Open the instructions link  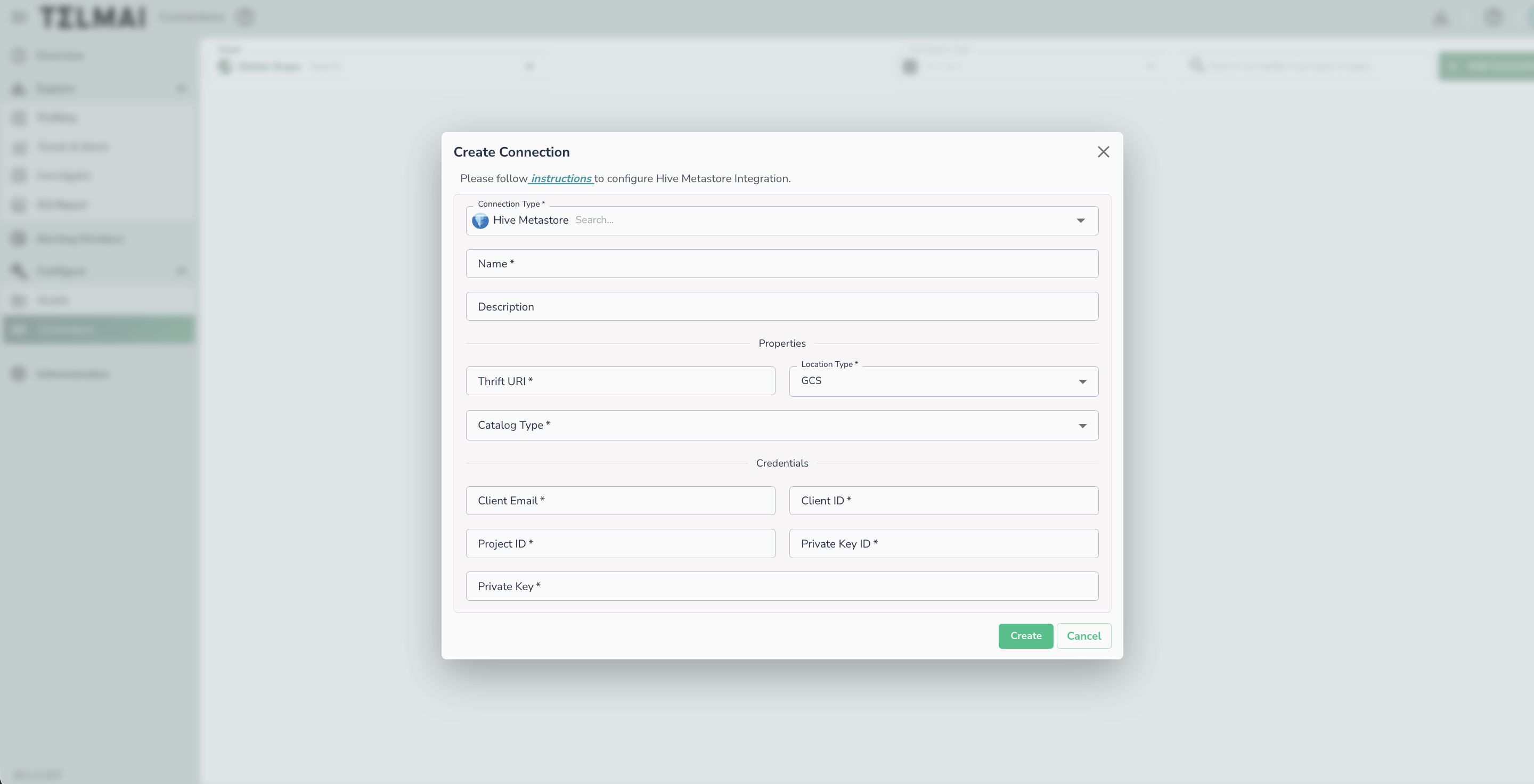pyautogui.click(x=561, y=178)
